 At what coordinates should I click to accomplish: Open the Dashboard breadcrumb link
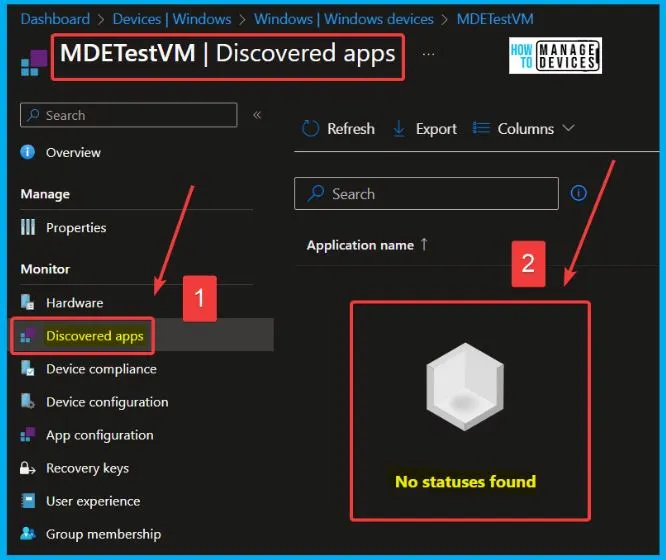pyautogui.click(x=55, y=19)
